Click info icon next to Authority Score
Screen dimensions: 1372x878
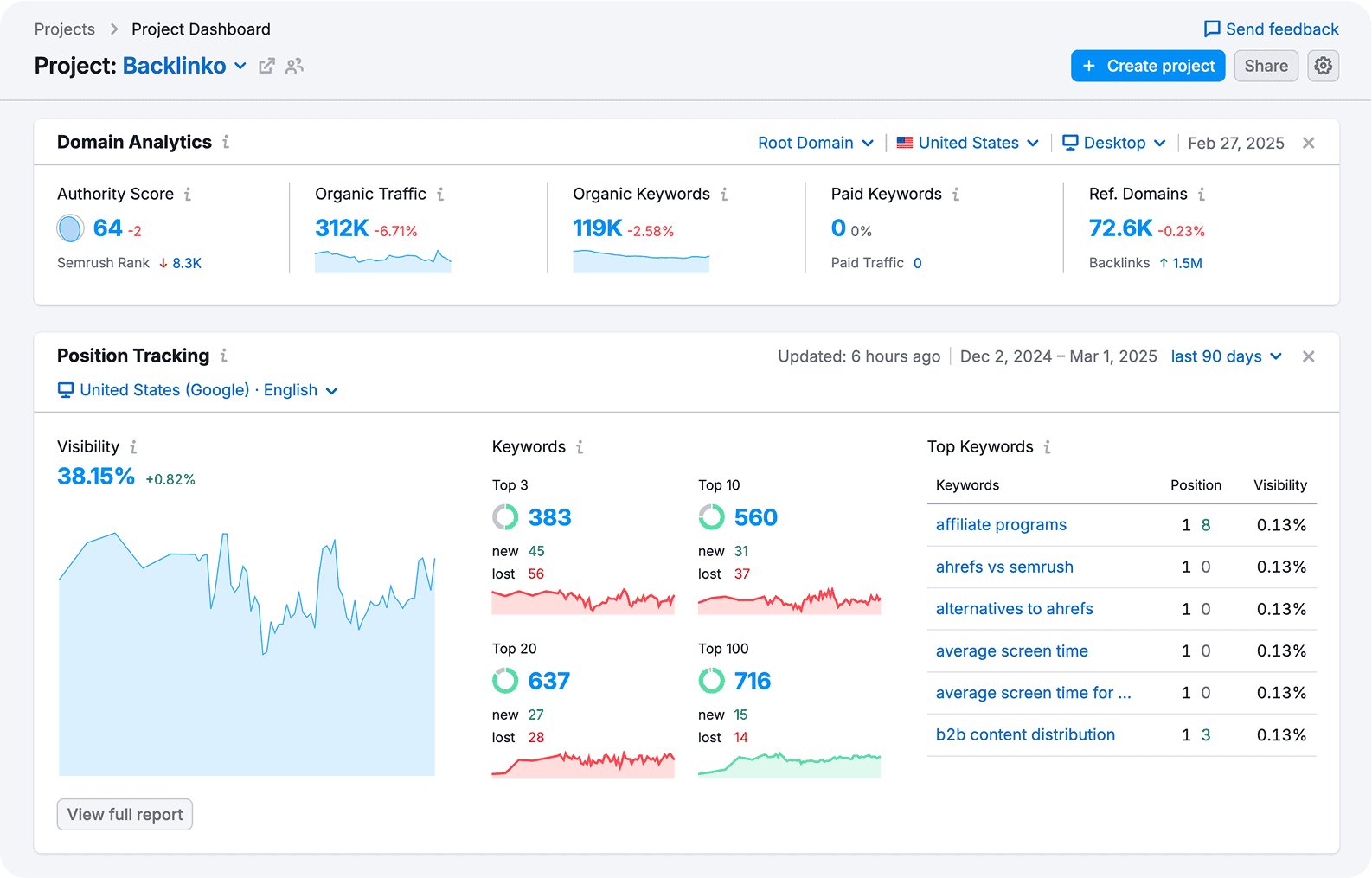188,195
